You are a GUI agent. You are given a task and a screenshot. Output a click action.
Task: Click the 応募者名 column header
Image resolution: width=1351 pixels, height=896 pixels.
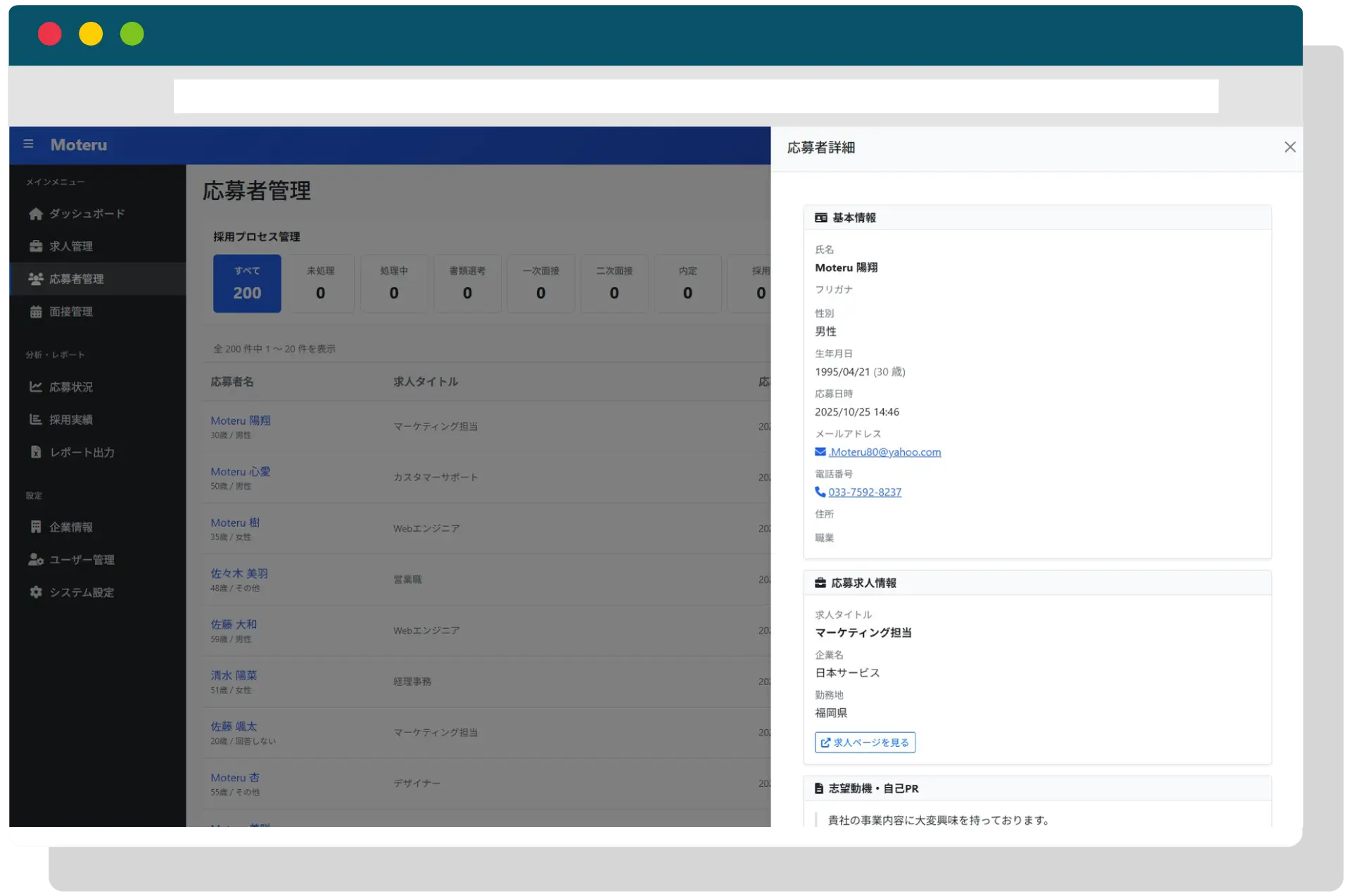pyautogui.click(x=232, y=382)
